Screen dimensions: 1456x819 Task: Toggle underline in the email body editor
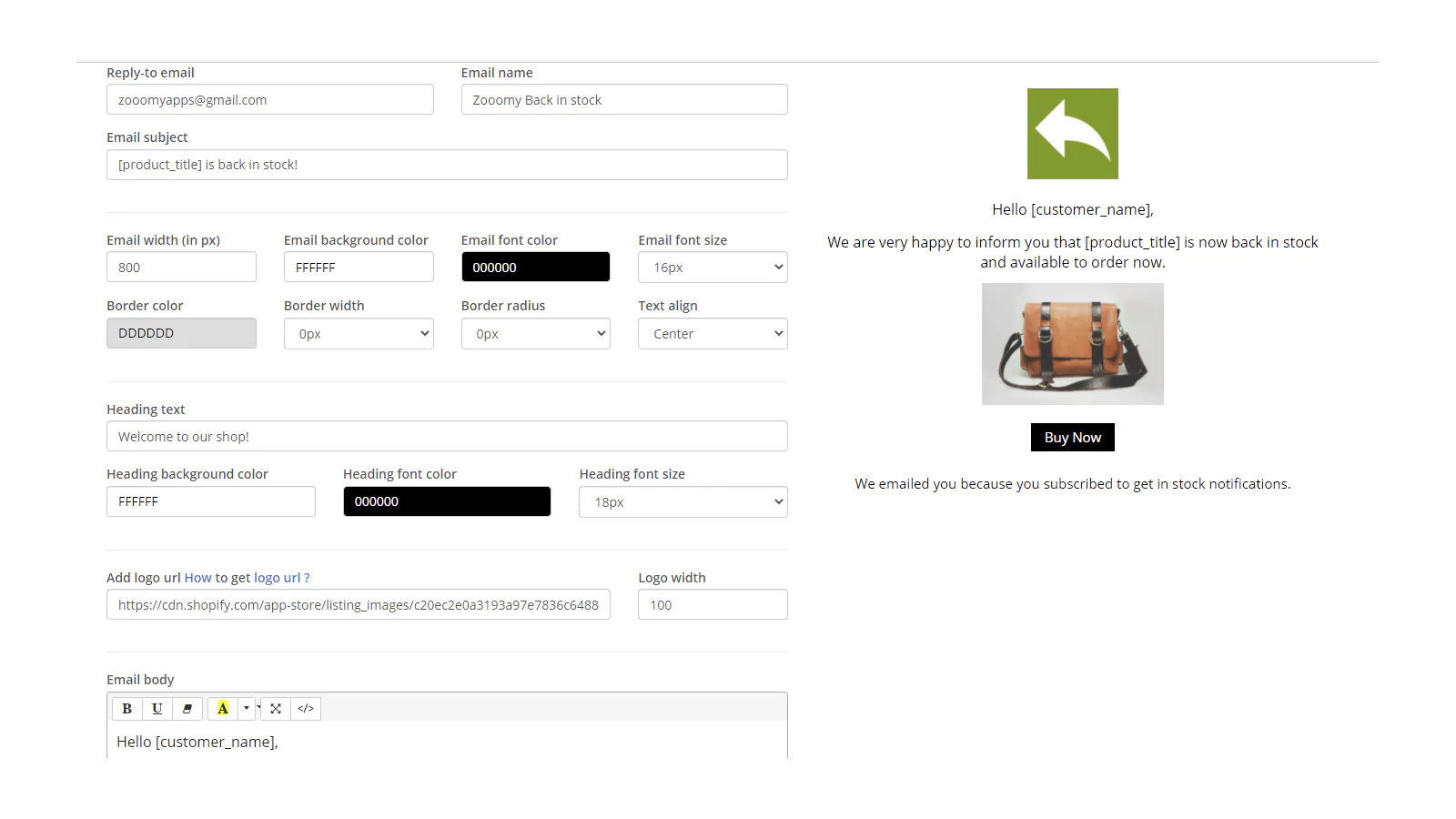click(x=157, y=709)
